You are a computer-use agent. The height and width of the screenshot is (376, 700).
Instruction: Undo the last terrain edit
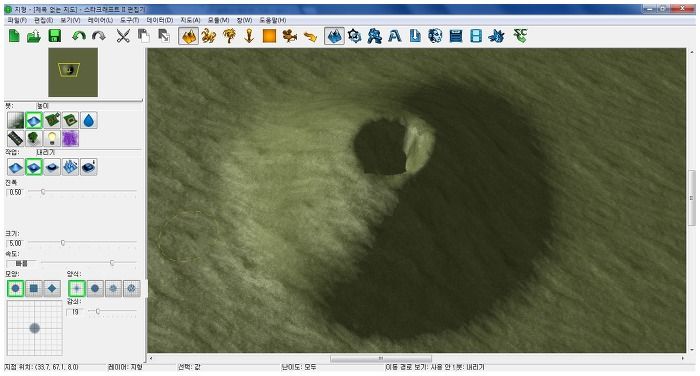coord(79,36)
